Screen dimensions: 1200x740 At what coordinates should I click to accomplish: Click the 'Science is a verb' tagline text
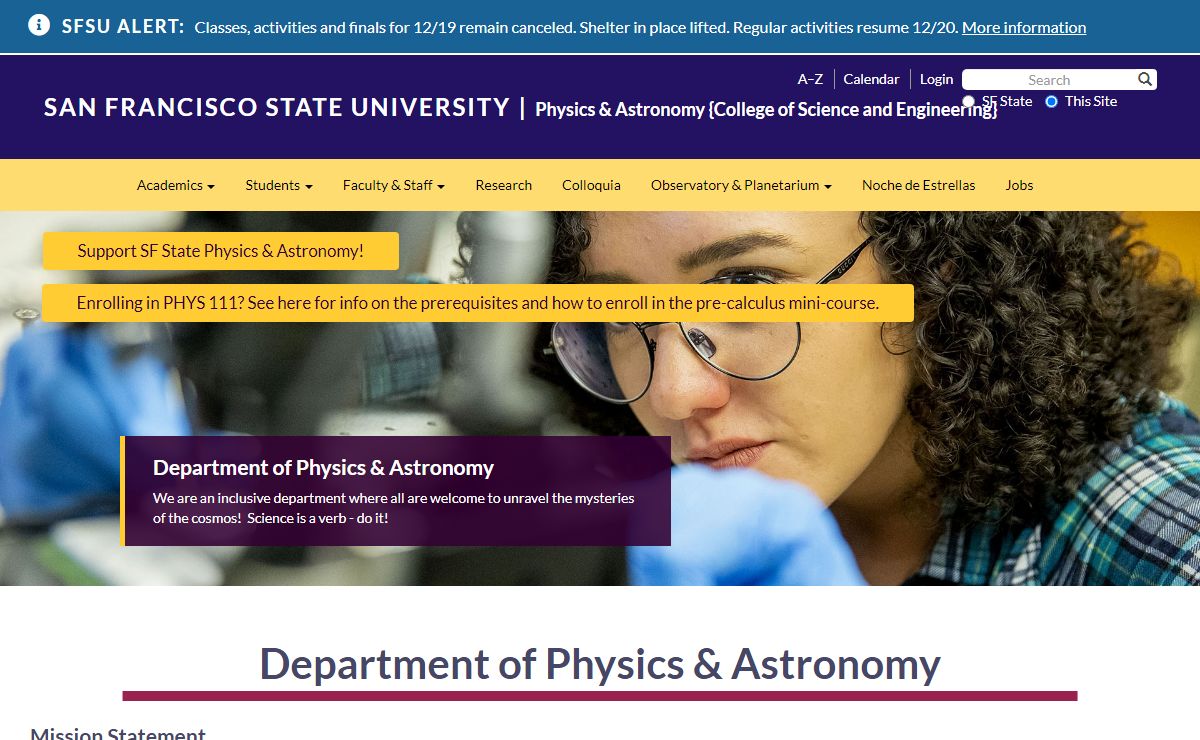pos(317,518)
